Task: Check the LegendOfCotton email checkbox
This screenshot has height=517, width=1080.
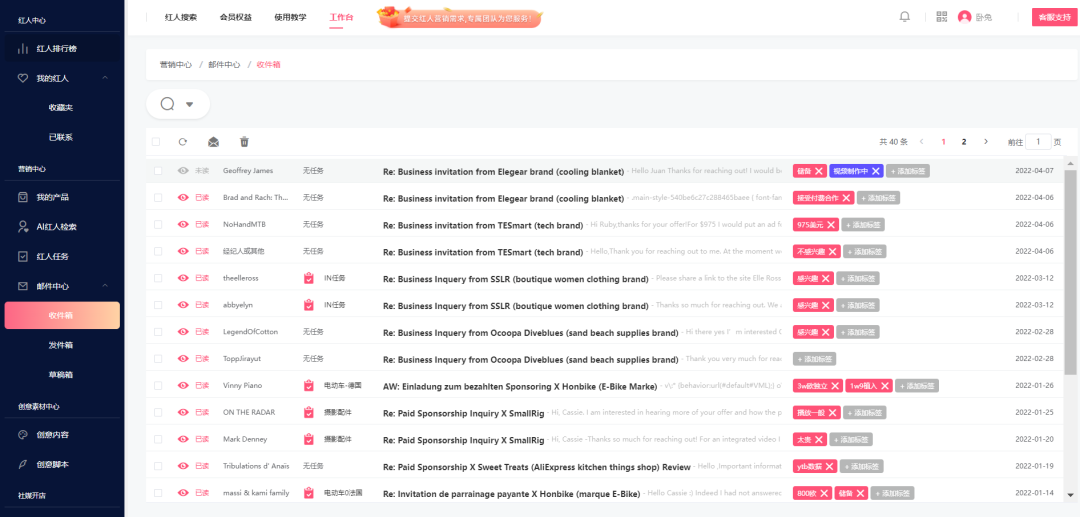Action: pyautogui.click(x=158, y=332)
